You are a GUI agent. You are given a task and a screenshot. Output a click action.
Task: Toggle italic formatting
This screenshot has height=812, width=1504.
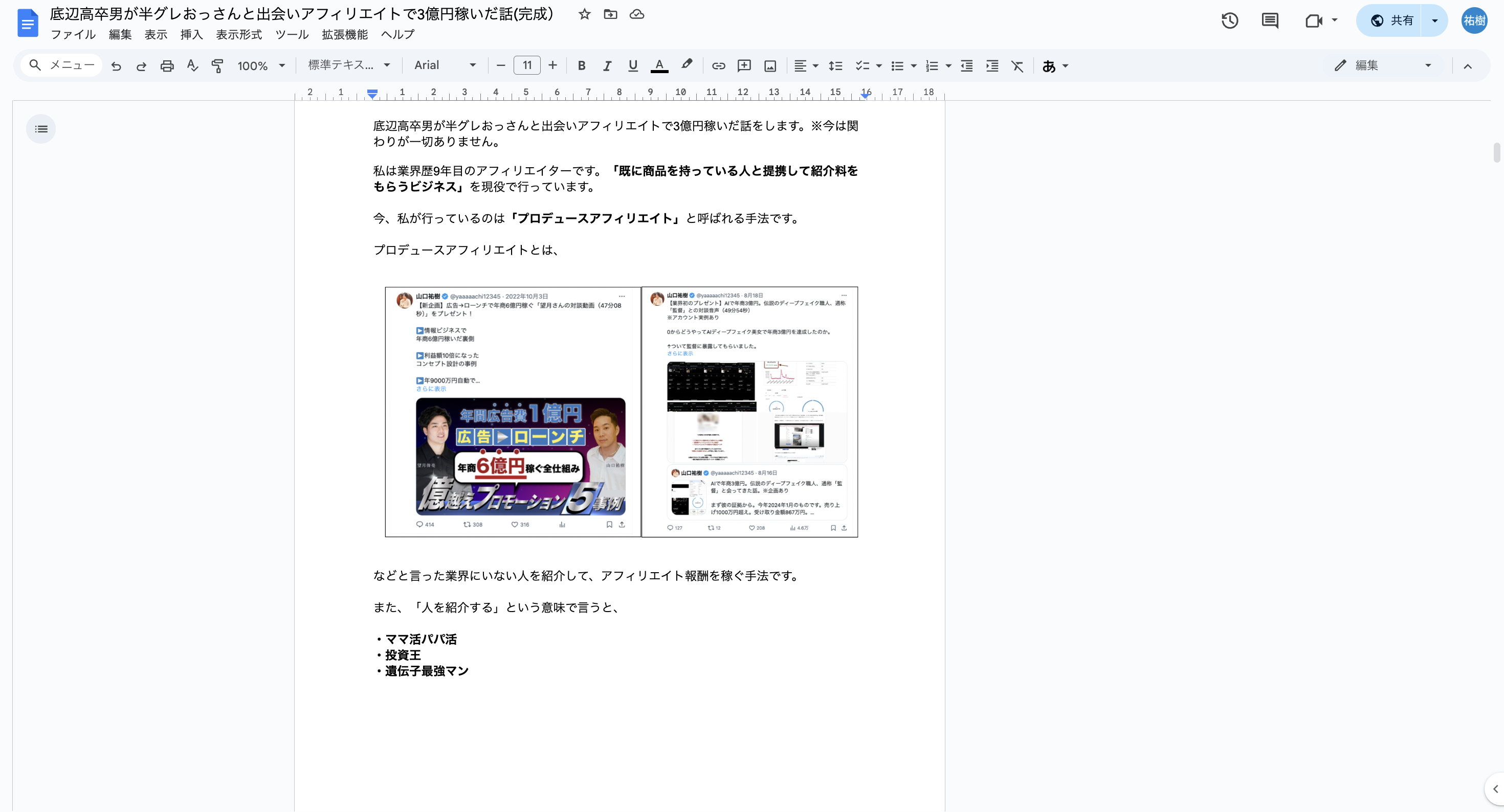[x=607, y=66]
